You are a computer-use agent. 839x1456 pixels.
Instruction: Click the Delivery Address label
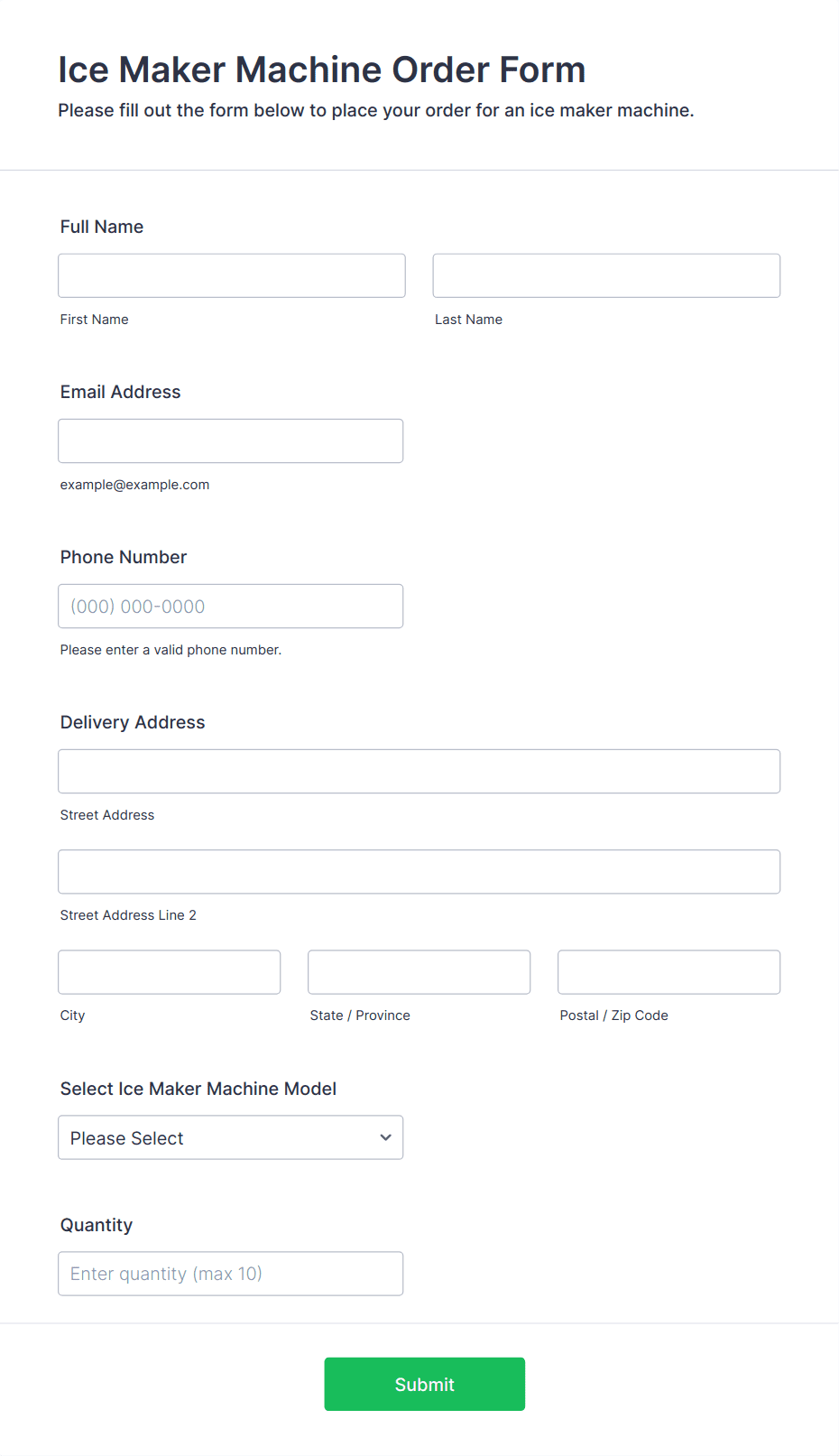coord(133,722)
